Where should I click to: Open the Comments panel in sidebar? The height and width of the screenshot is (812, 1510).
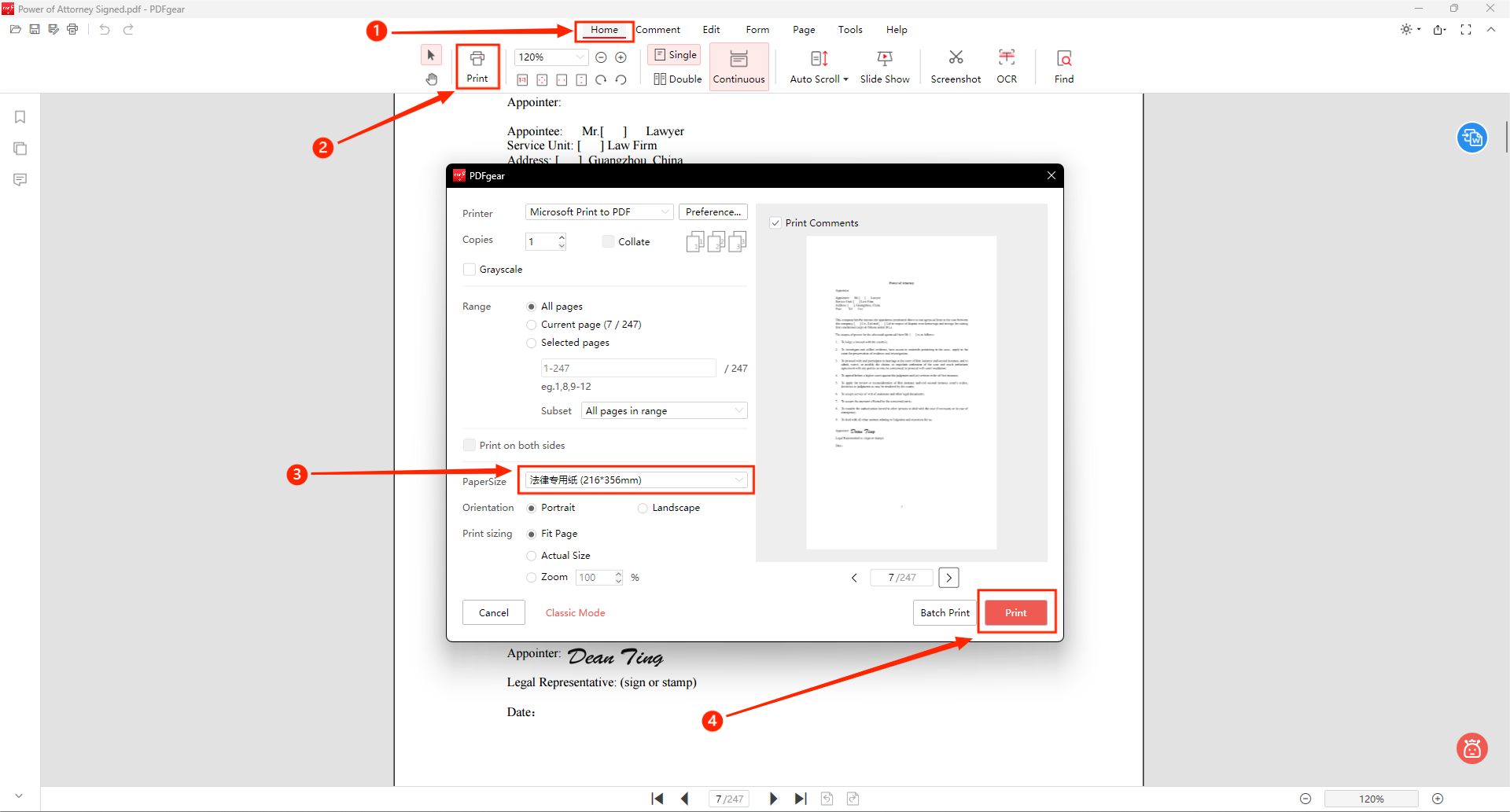coord(20,179)
